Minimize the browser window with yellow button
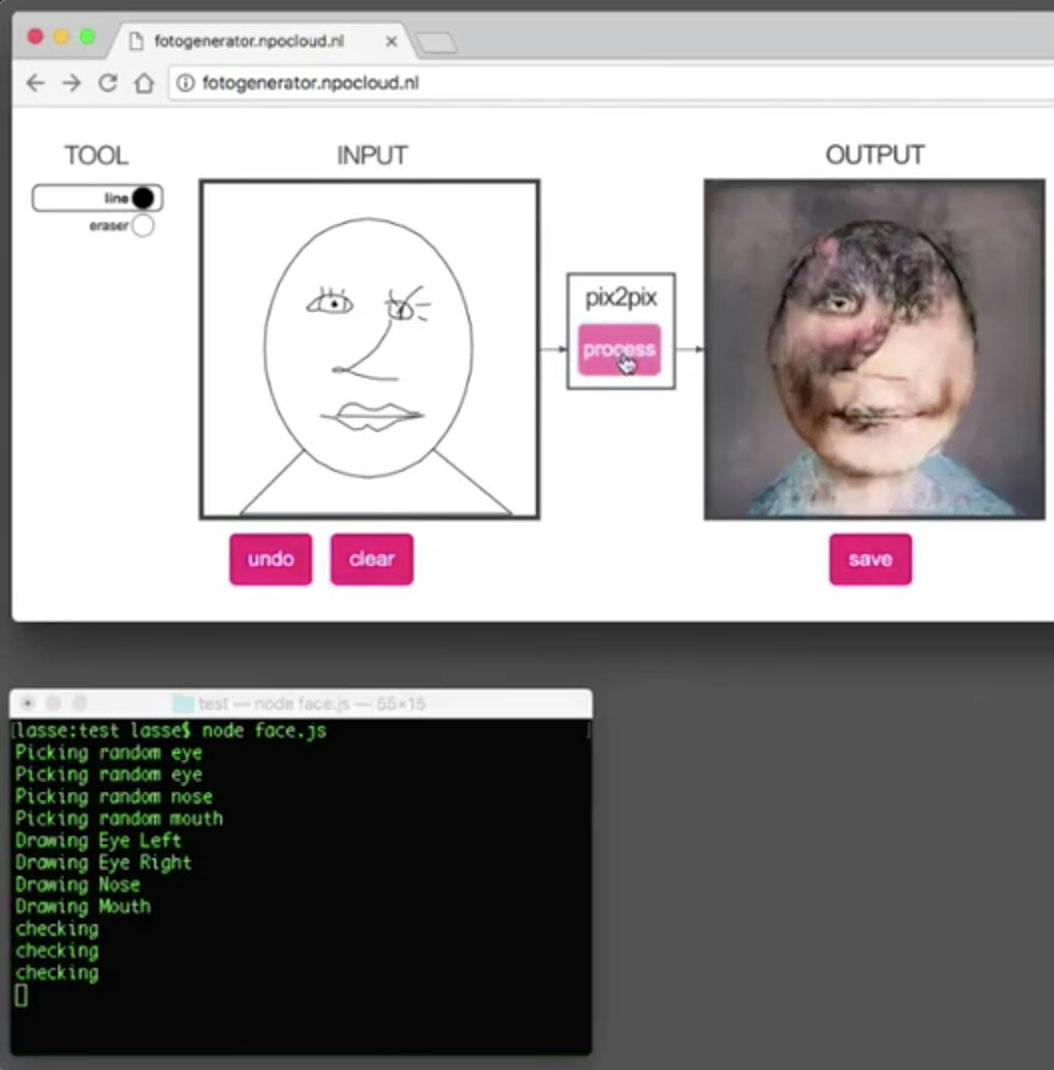Screen dimensions: 1054x1070 coord(61,37)
